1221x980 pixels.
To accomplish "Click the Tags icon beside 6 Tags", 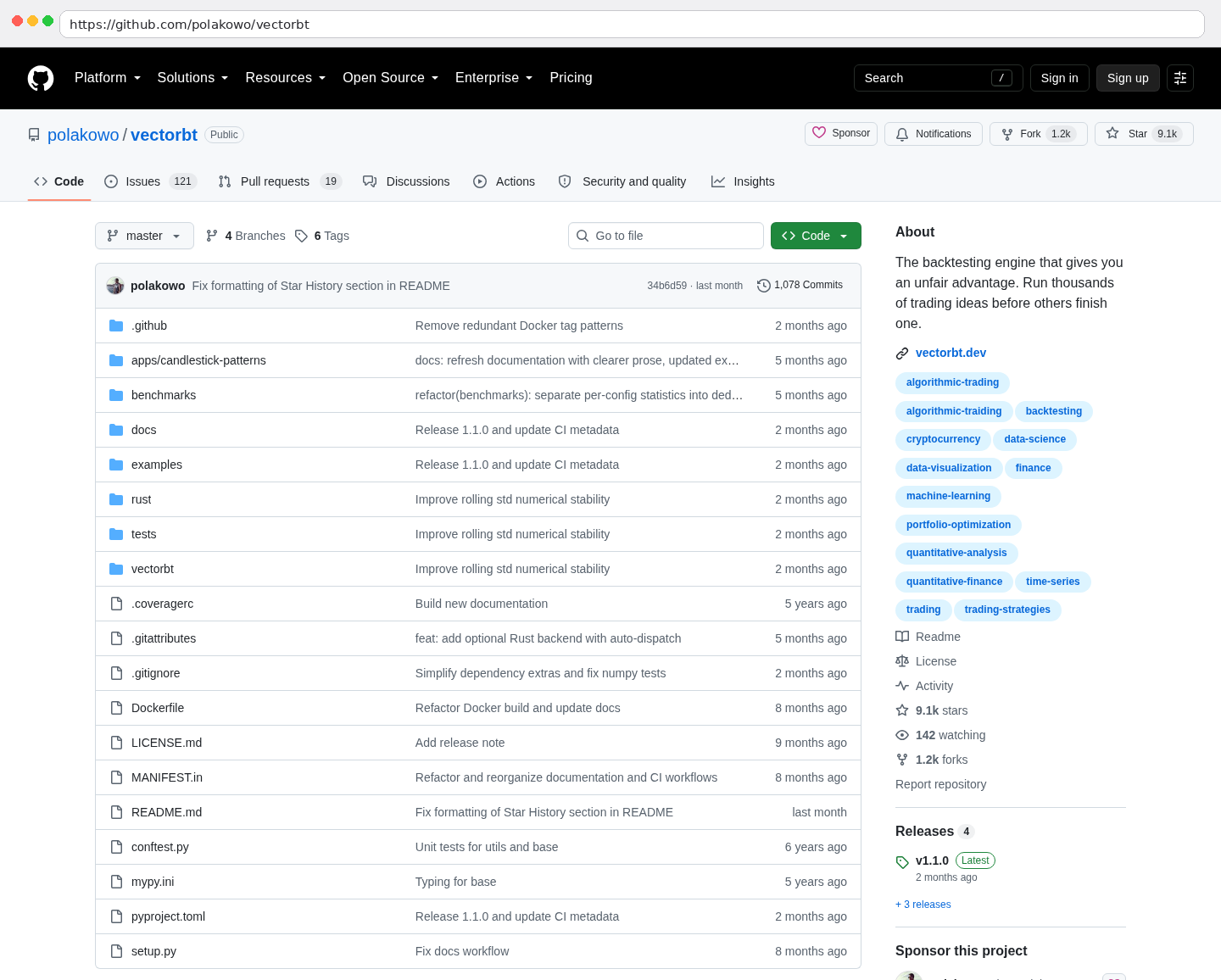I will 301,236.
